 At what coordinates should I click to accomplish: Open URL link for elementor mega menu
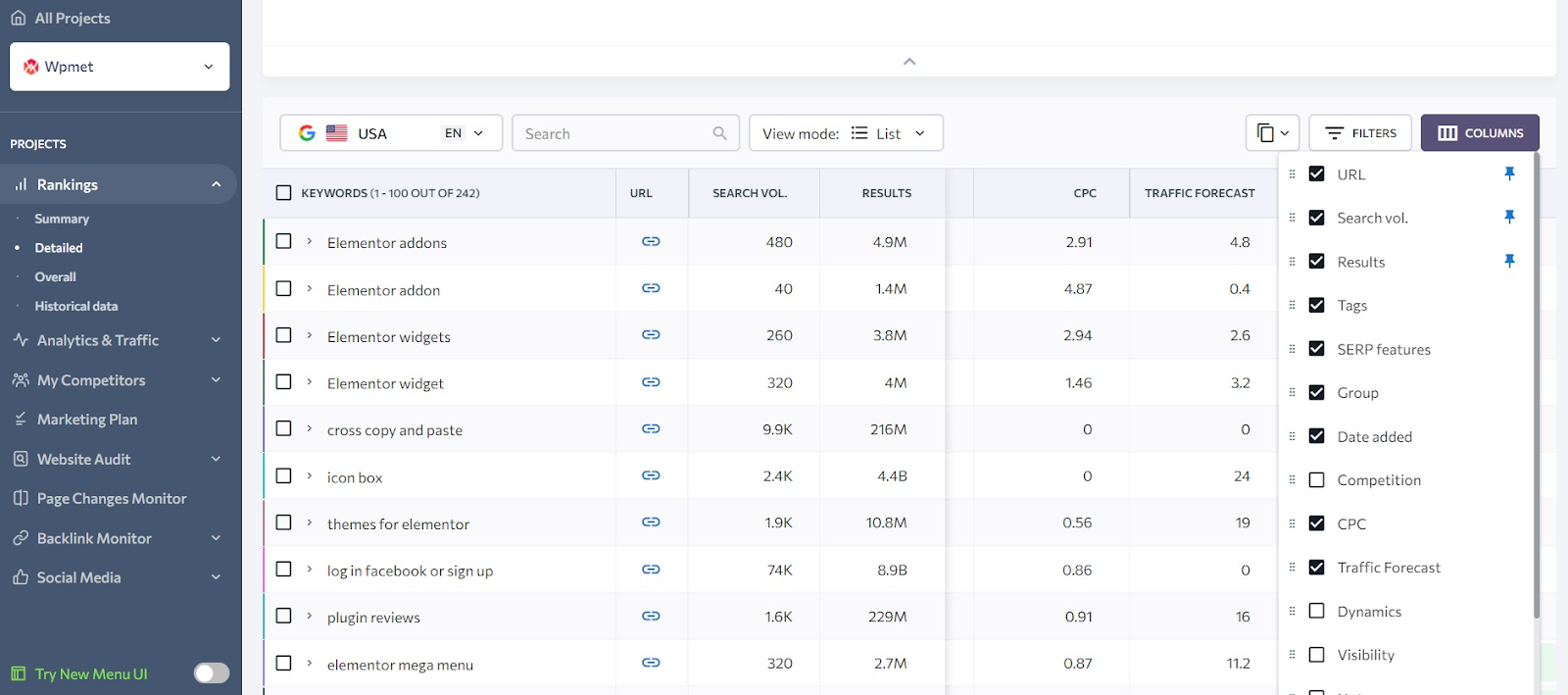point(651,664)
